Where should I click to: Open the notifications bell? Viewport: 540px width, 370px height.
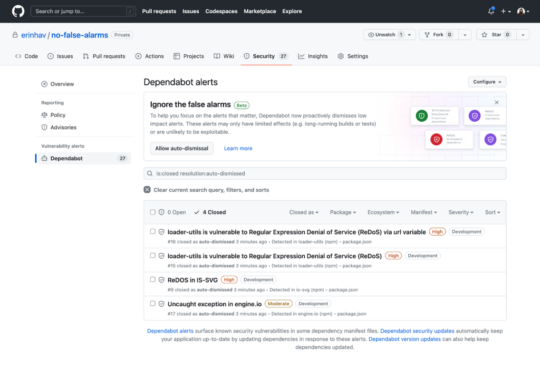pyautogui.click(x=491, y=11)
